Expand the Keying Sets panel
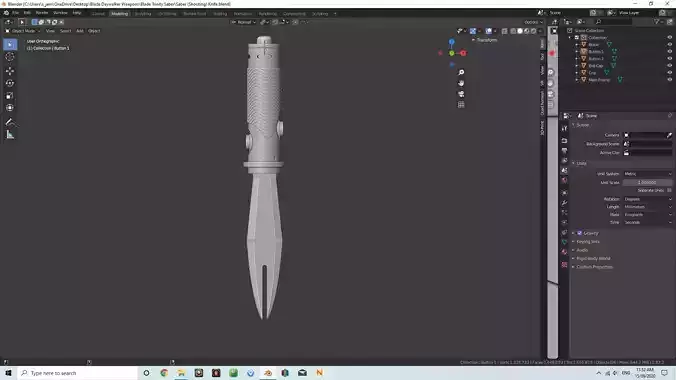 pos(588,242)
